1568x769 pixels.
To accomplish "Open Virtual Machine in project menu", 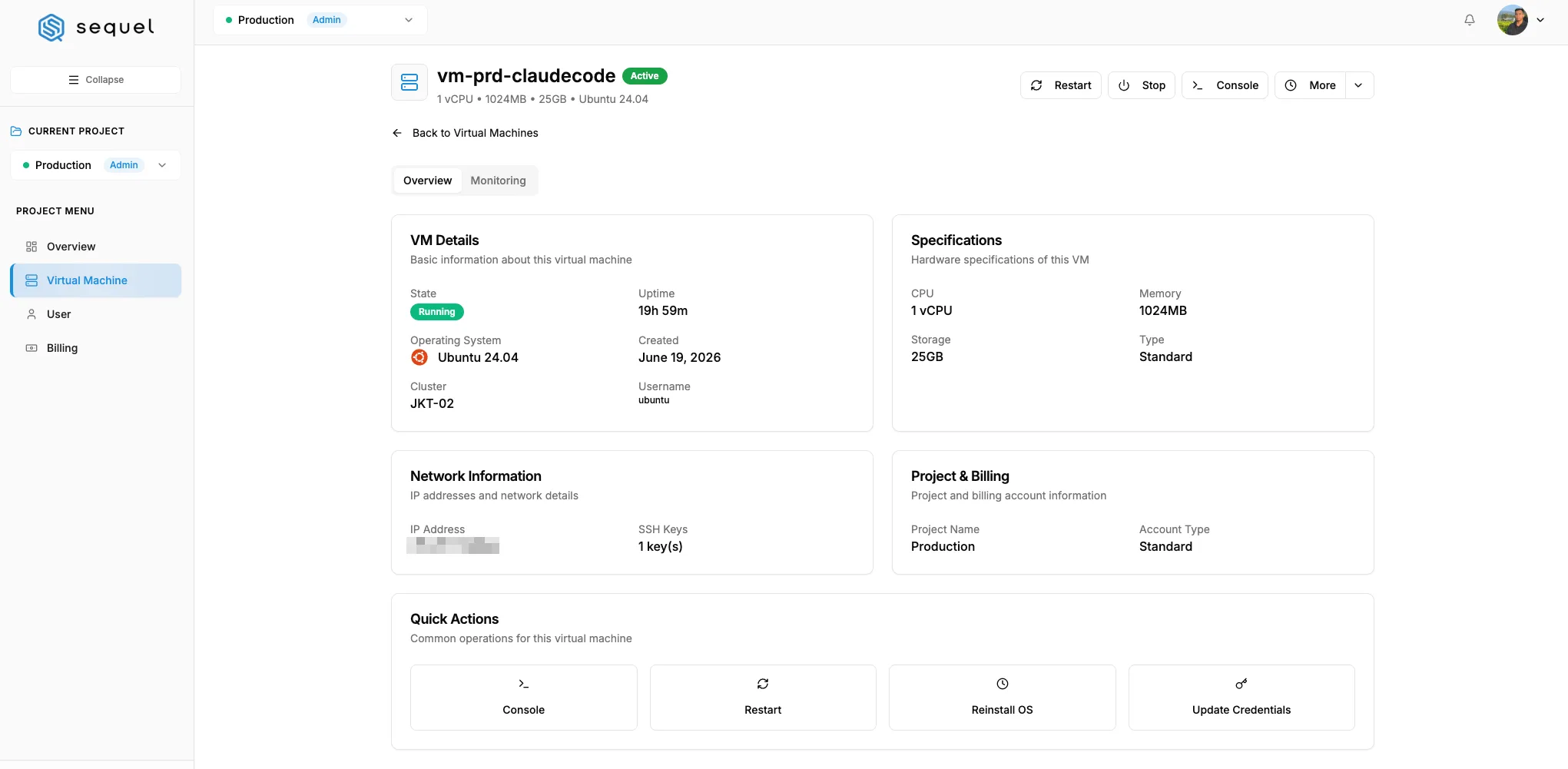I will tap(95, 280).
